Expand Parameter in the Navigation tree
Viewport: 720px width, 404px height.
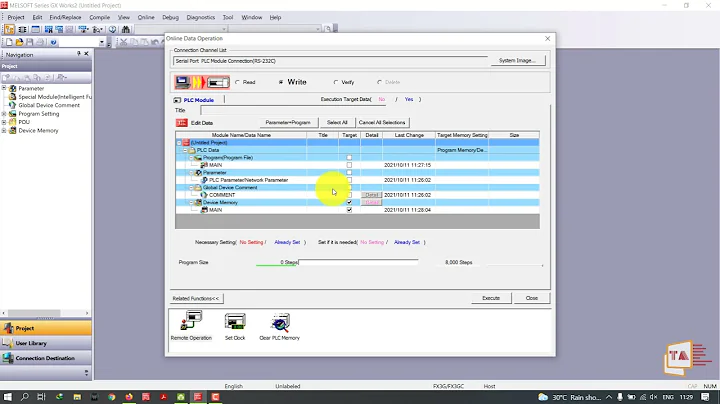click(x=4, y=88)
